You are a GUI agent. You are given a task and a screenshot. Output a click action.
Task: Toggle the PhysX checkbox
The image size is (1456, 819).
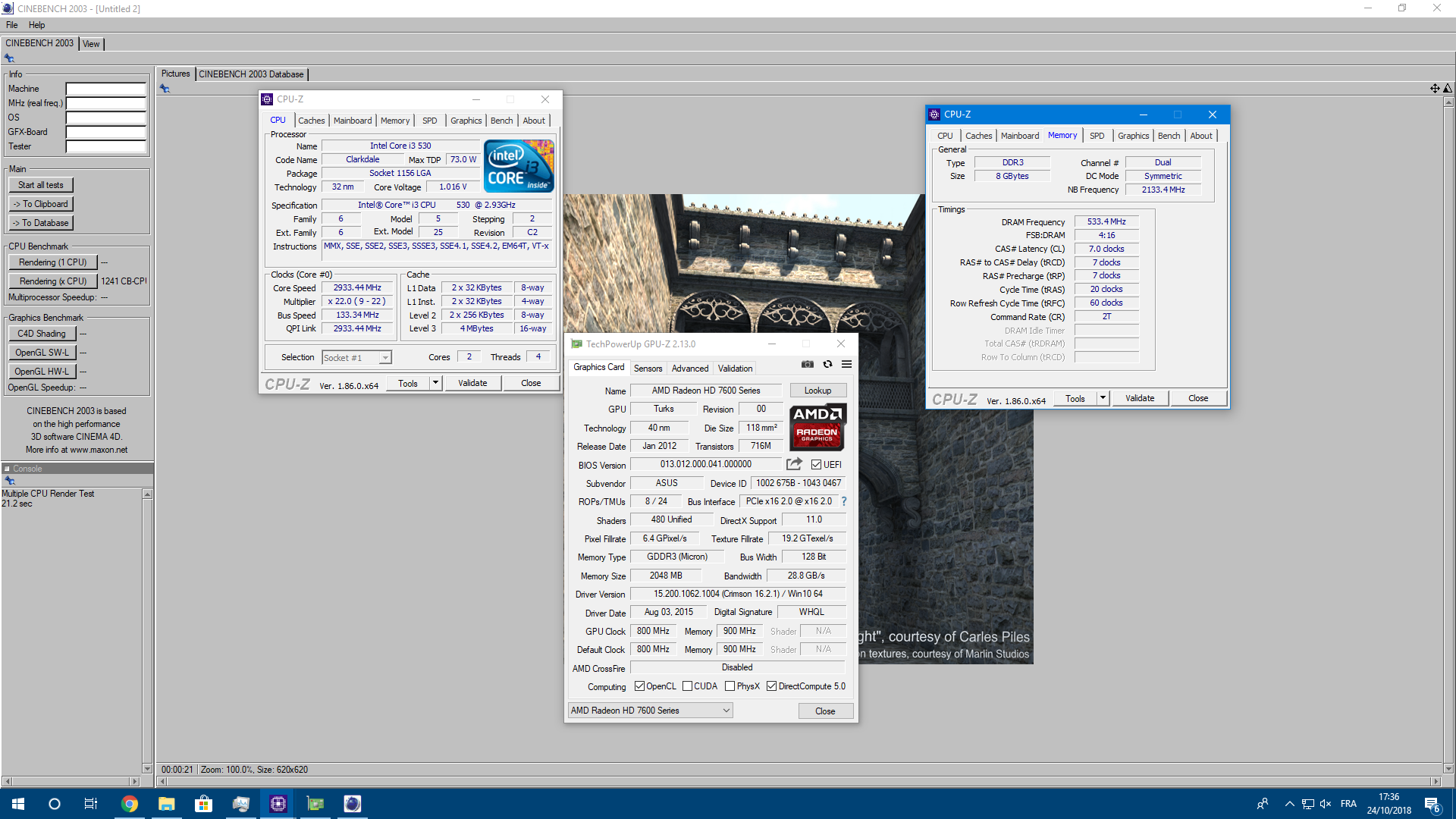point(730,686)
